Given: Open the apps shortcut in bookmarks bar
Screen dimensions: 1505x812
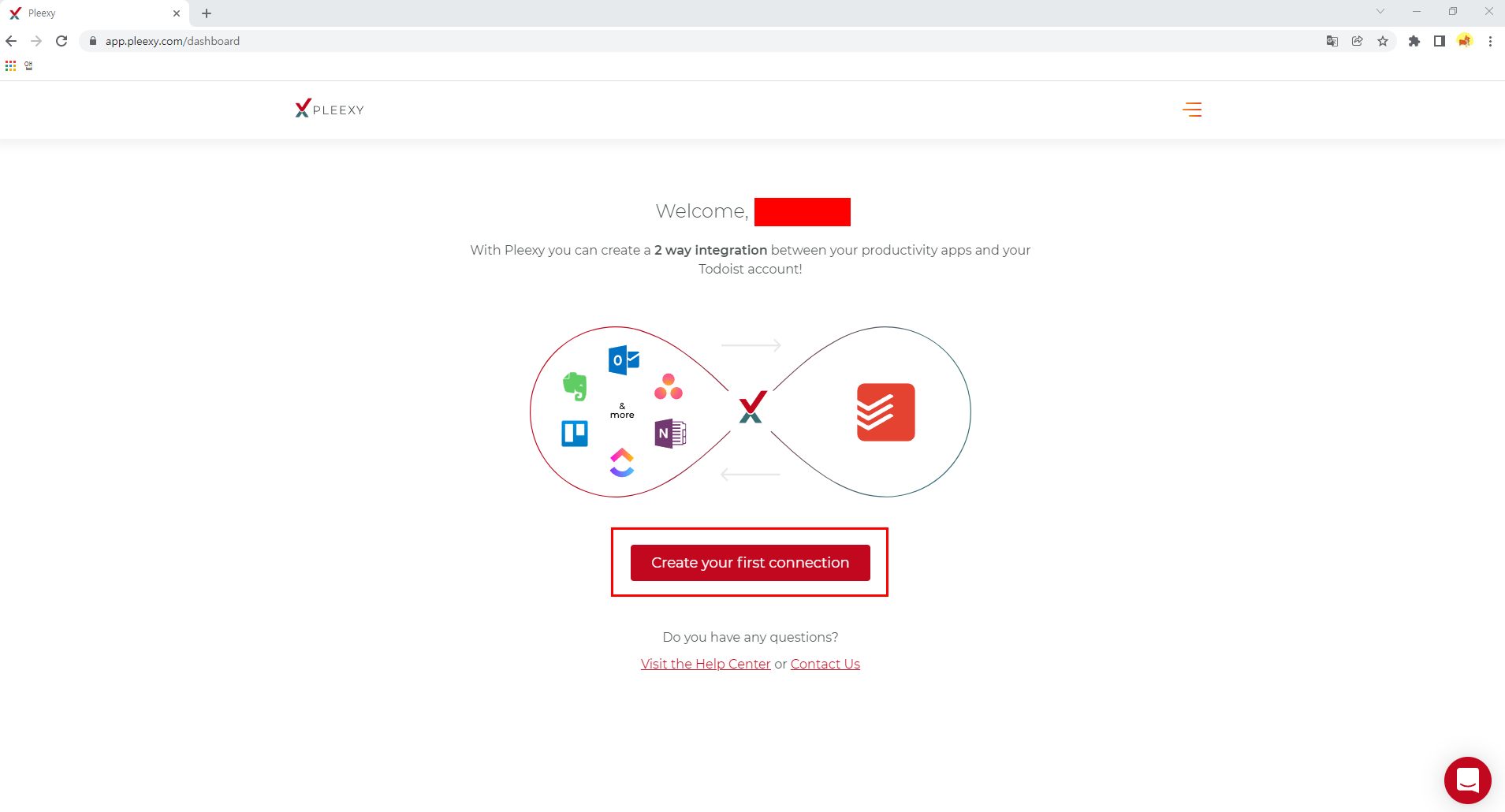Looking at the screenshot, I should tap(10, 65).
